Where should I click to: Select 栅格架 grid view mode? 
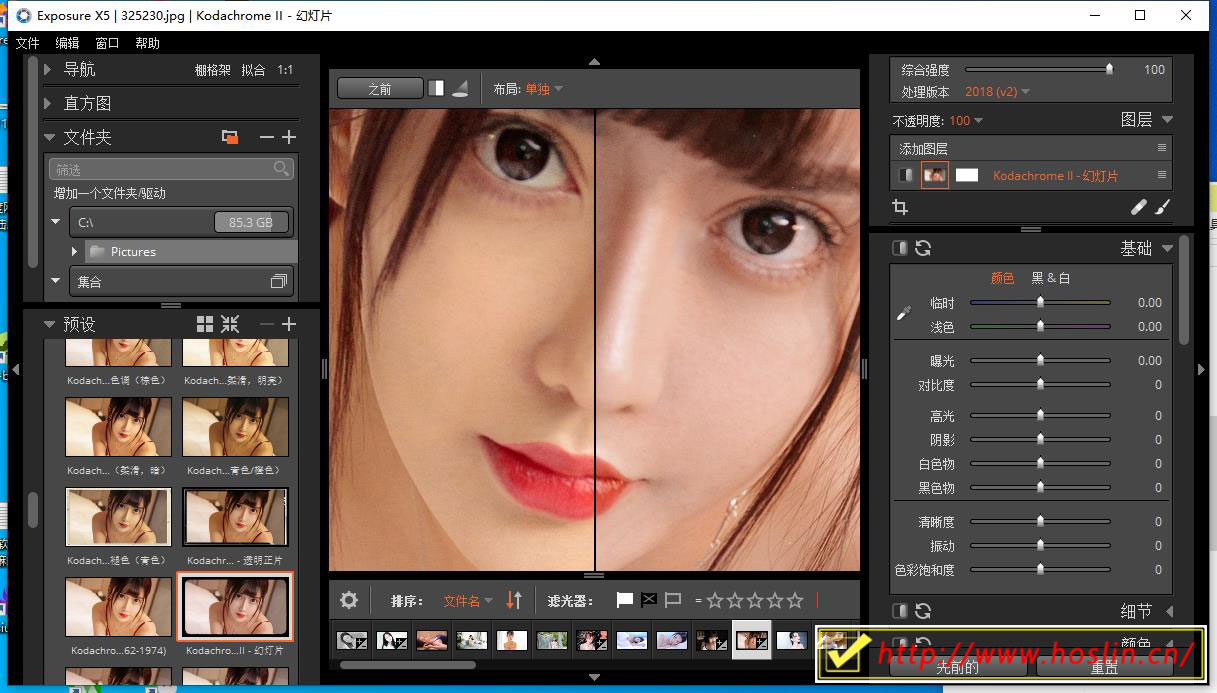[213, 70]
